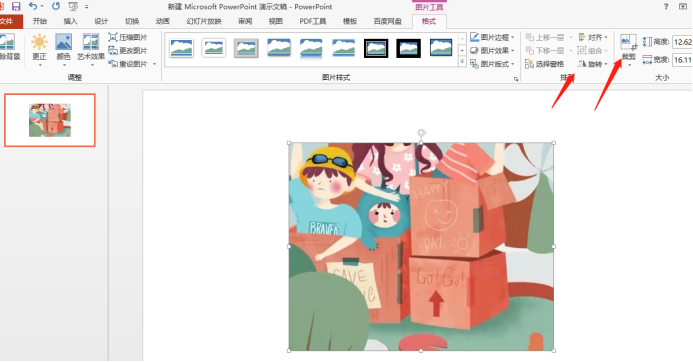This screenshot has height=362, width=693.
Task: Click the cartoon boxes picture on slide
Action: pos(421,247)
